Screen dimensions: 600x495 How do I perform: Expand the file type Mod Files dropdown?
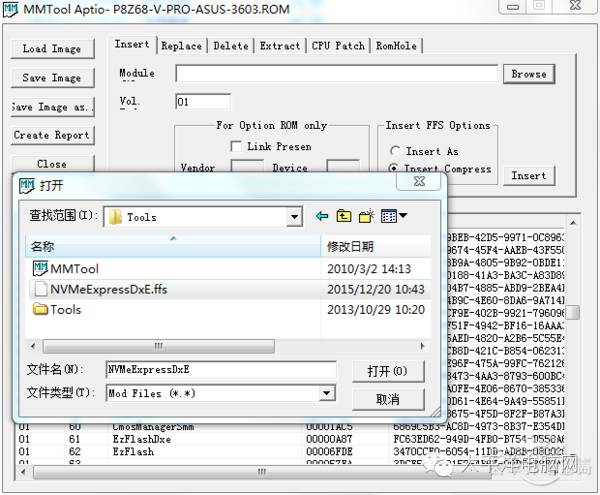327,394
